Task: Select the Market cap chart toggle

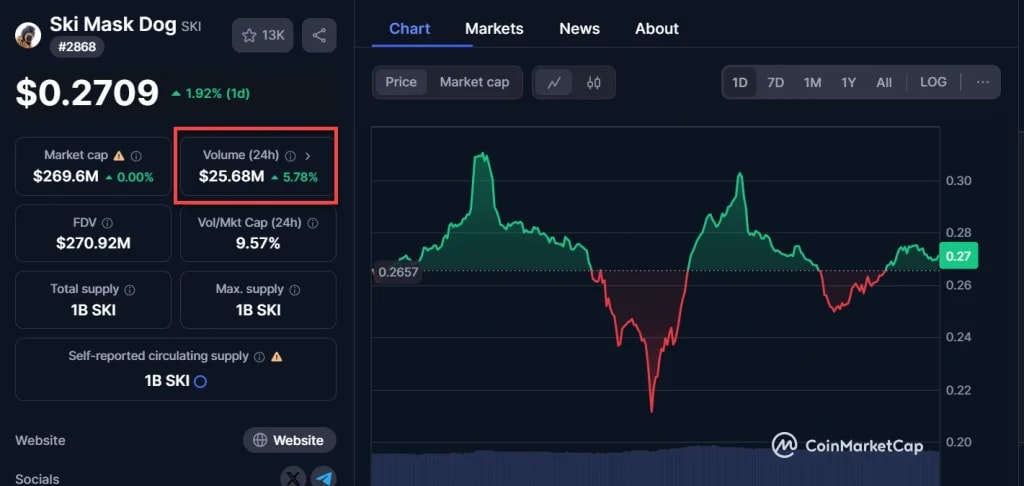Action: click(x=475, y=82)
